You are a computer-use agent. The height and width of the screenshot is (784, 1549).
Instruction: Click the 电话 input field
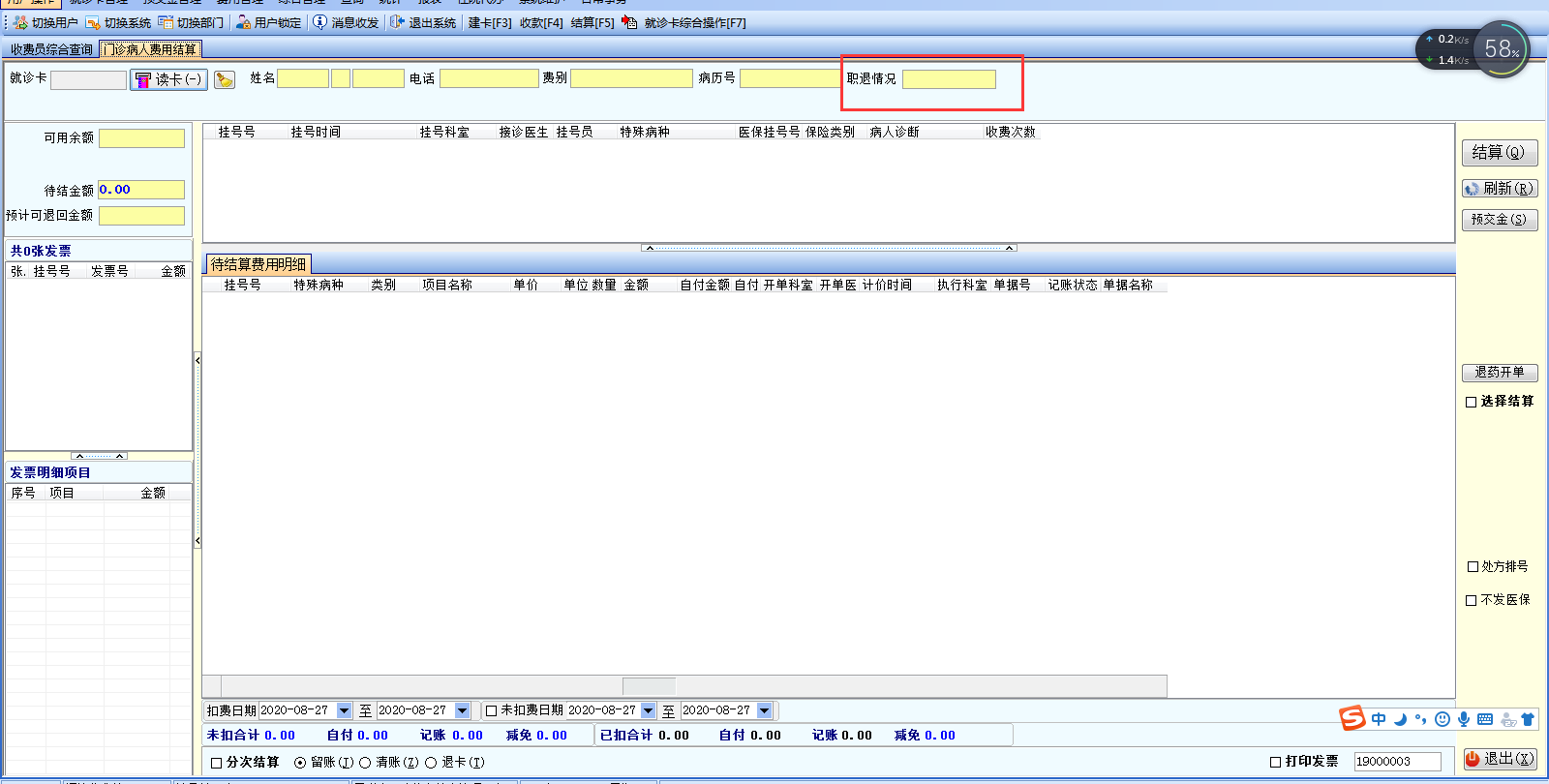click(489, 78)
